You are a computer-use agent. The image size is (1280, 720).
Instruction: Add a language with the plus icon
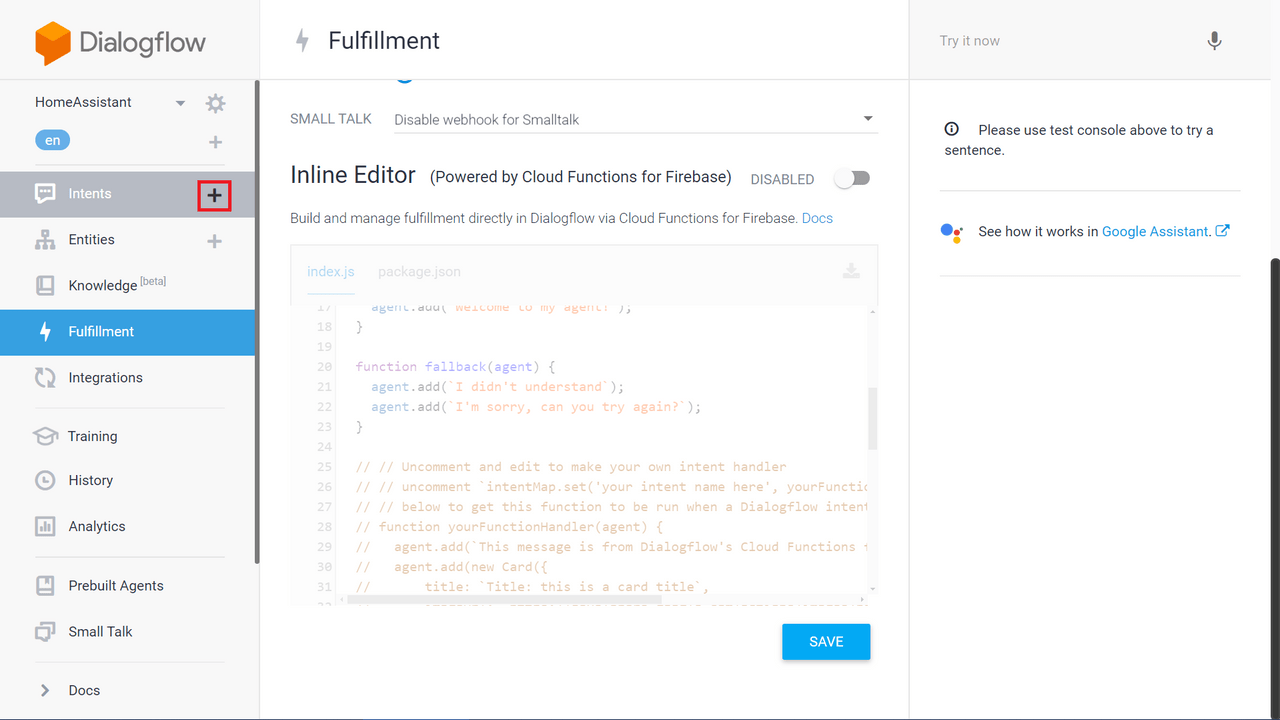(x=215, y=142)
